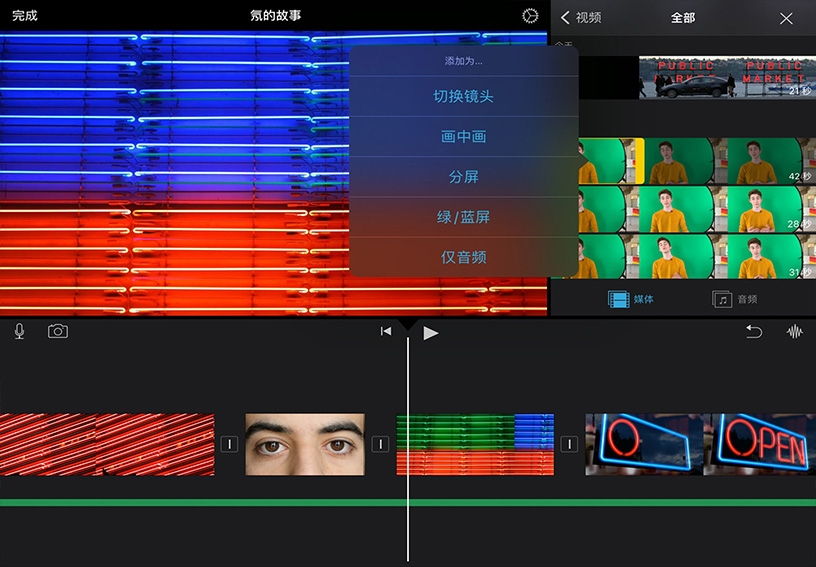Viewport: 816px width, 567px height.
Task: Select 画中画 overlay option
Action: (x=463, y=137)
